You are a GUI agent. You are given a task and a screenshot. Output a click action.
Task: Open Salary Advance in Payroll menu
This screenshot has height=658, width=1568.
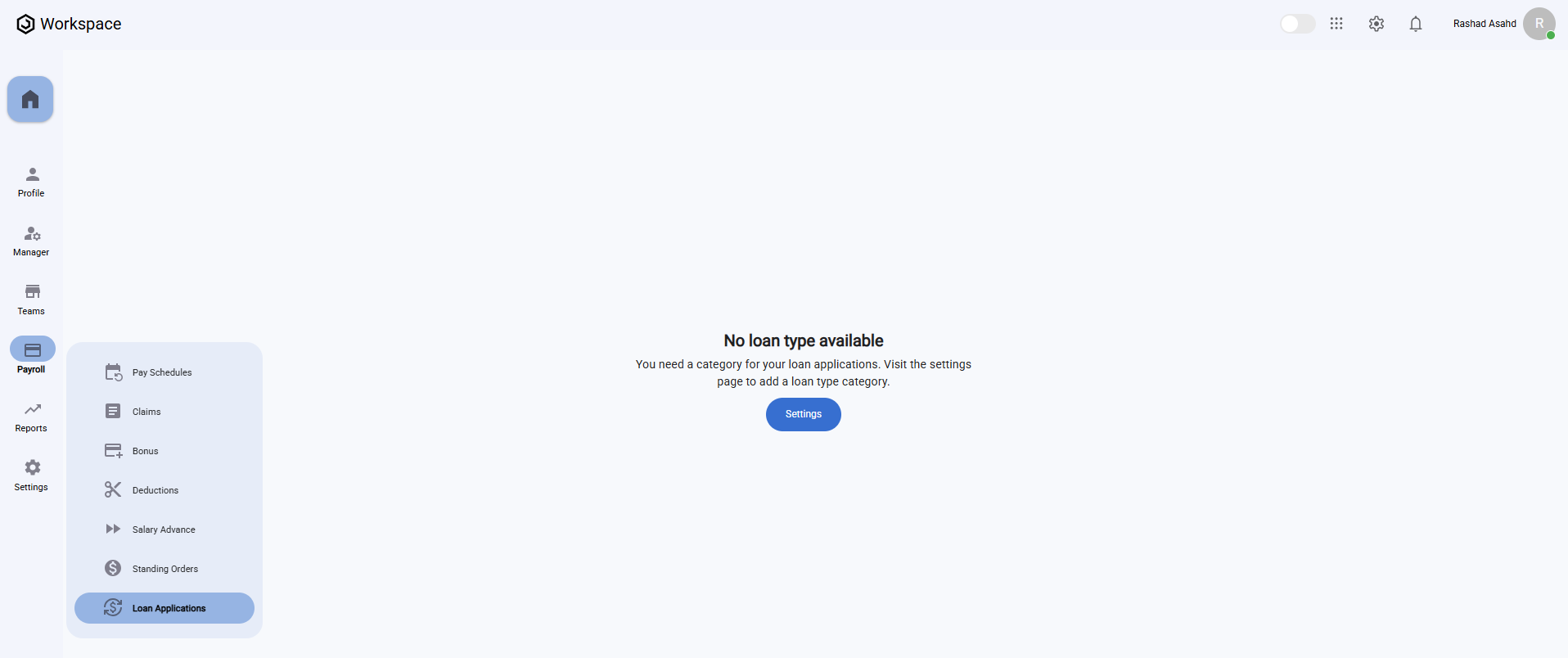pyautogui.click(x=164, y=530)
